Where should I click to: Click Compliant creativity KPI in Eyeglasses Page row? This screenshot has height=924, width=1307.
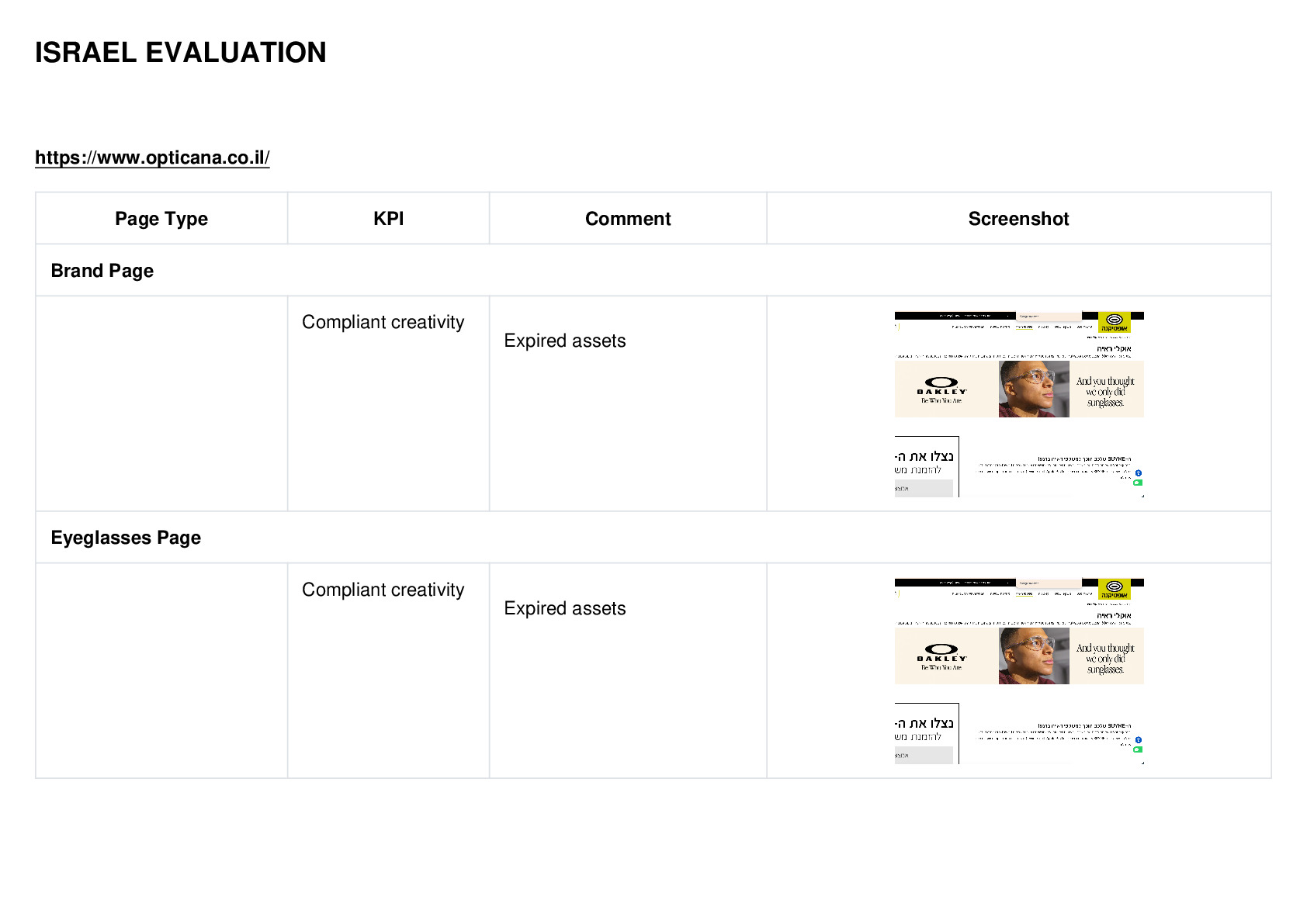point(383,590)
